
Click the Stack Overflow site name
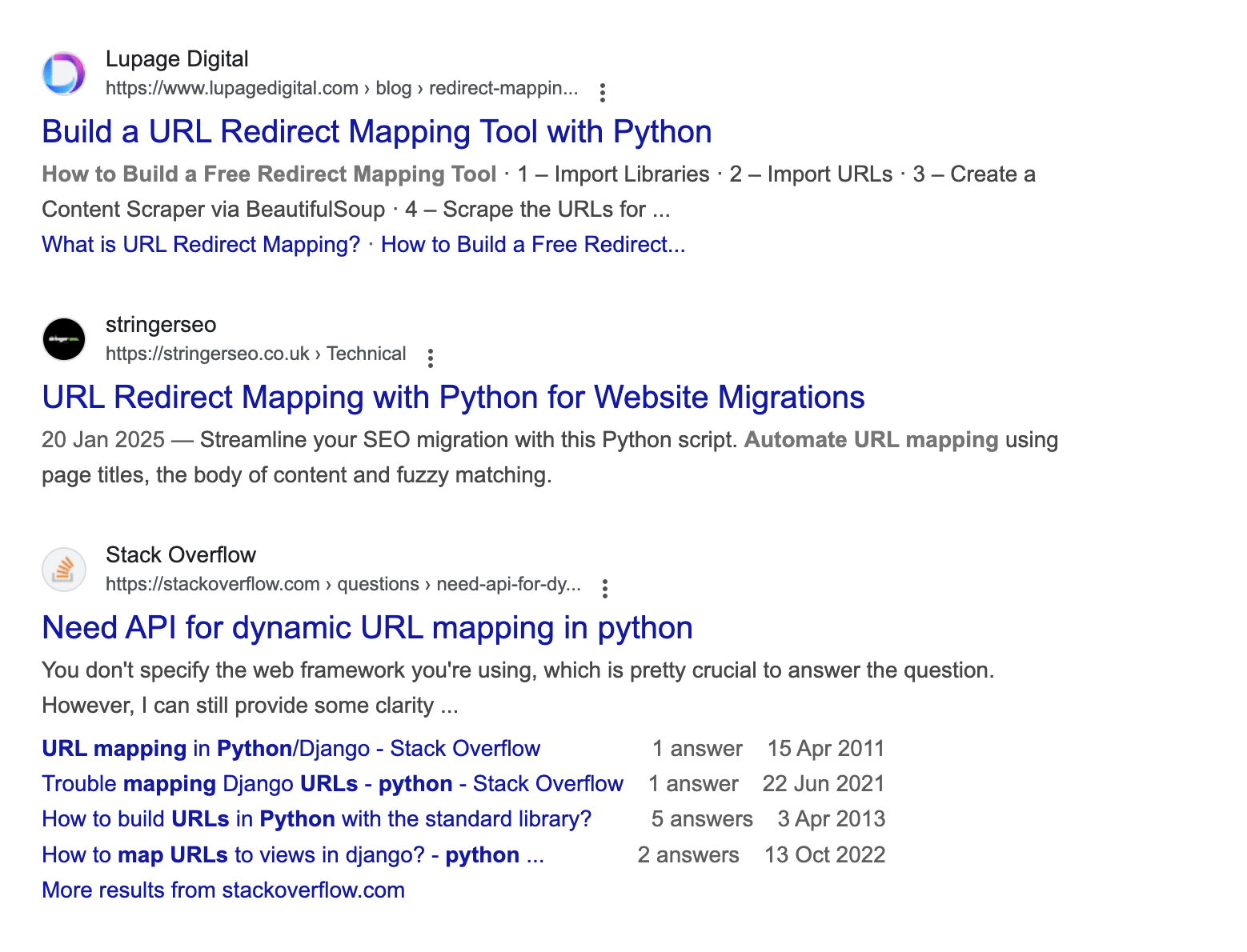(181, 555)
